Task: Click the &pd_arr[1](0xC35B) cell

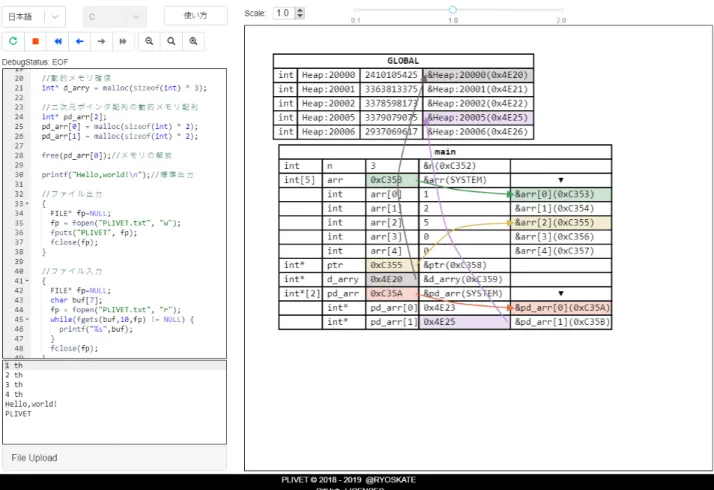Action: point(561,322)
